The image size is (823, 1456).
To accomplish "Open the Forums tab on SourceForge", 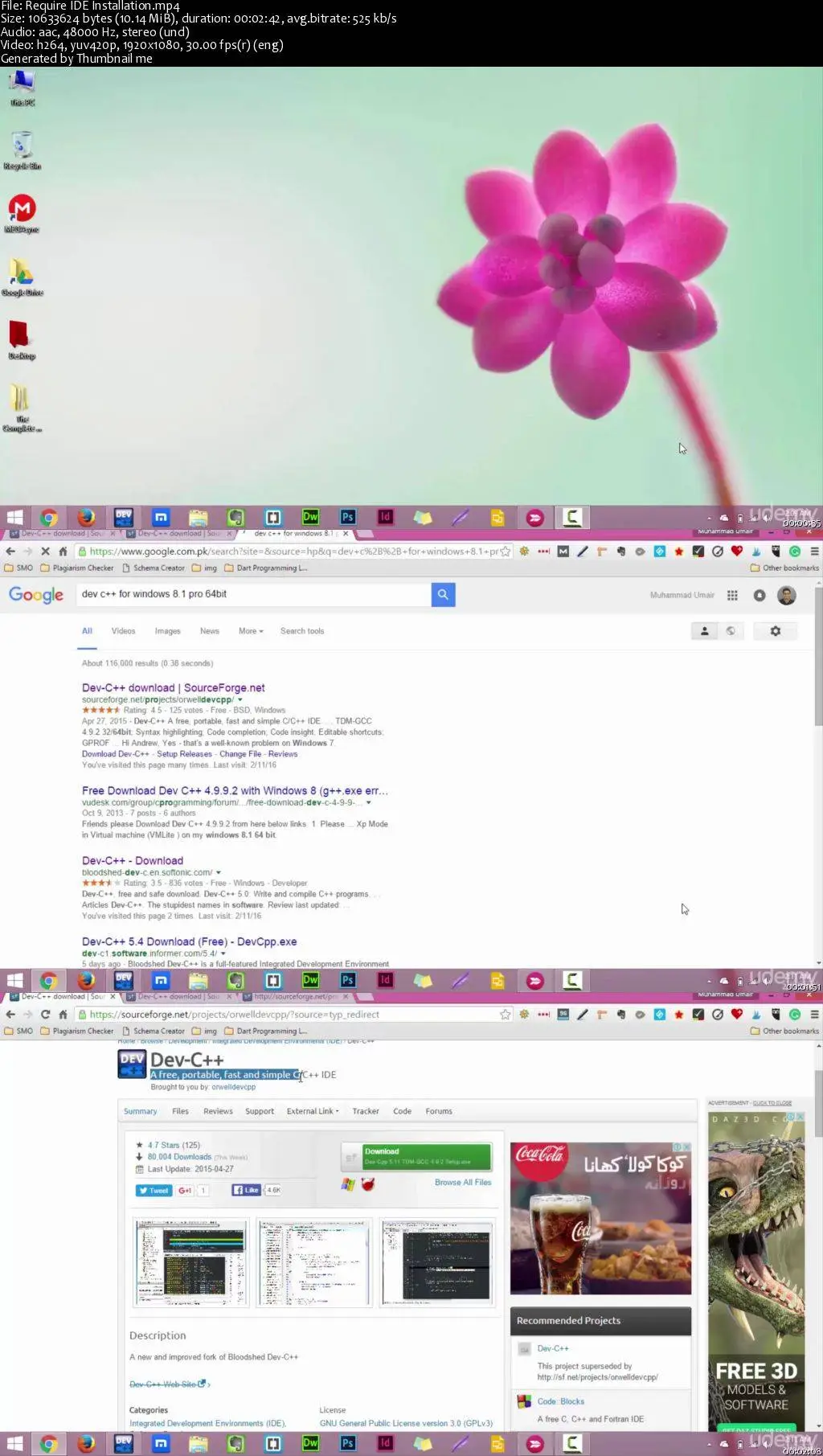I will 439,1111.
